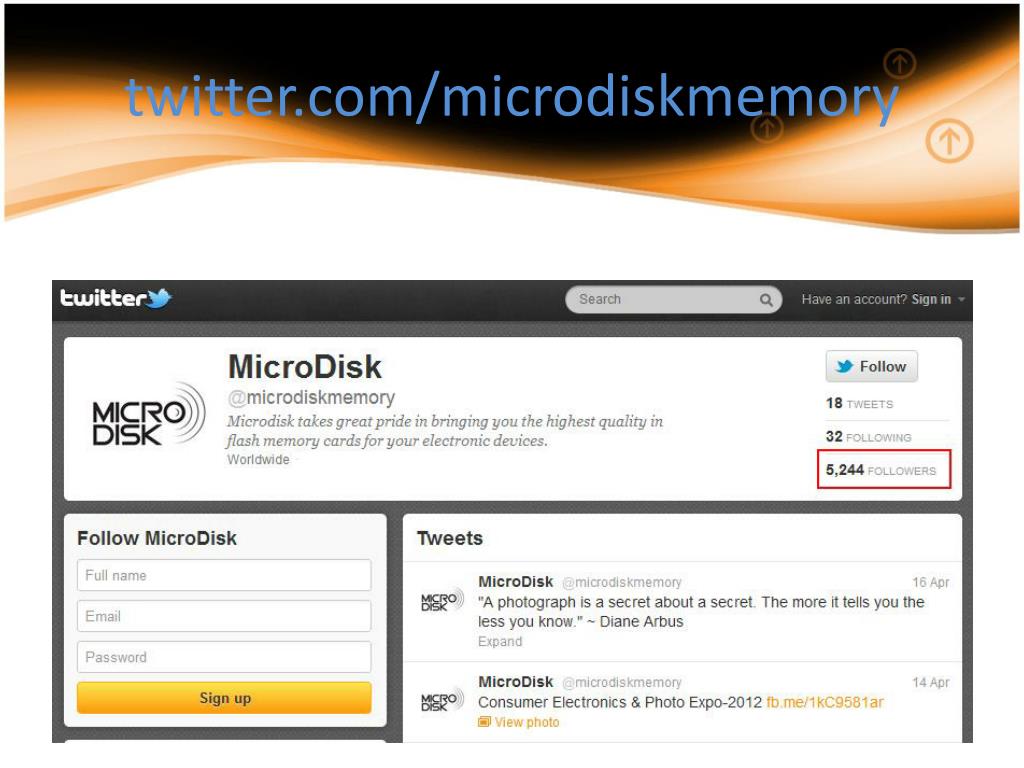Click the View photo icon

point(484,722)
